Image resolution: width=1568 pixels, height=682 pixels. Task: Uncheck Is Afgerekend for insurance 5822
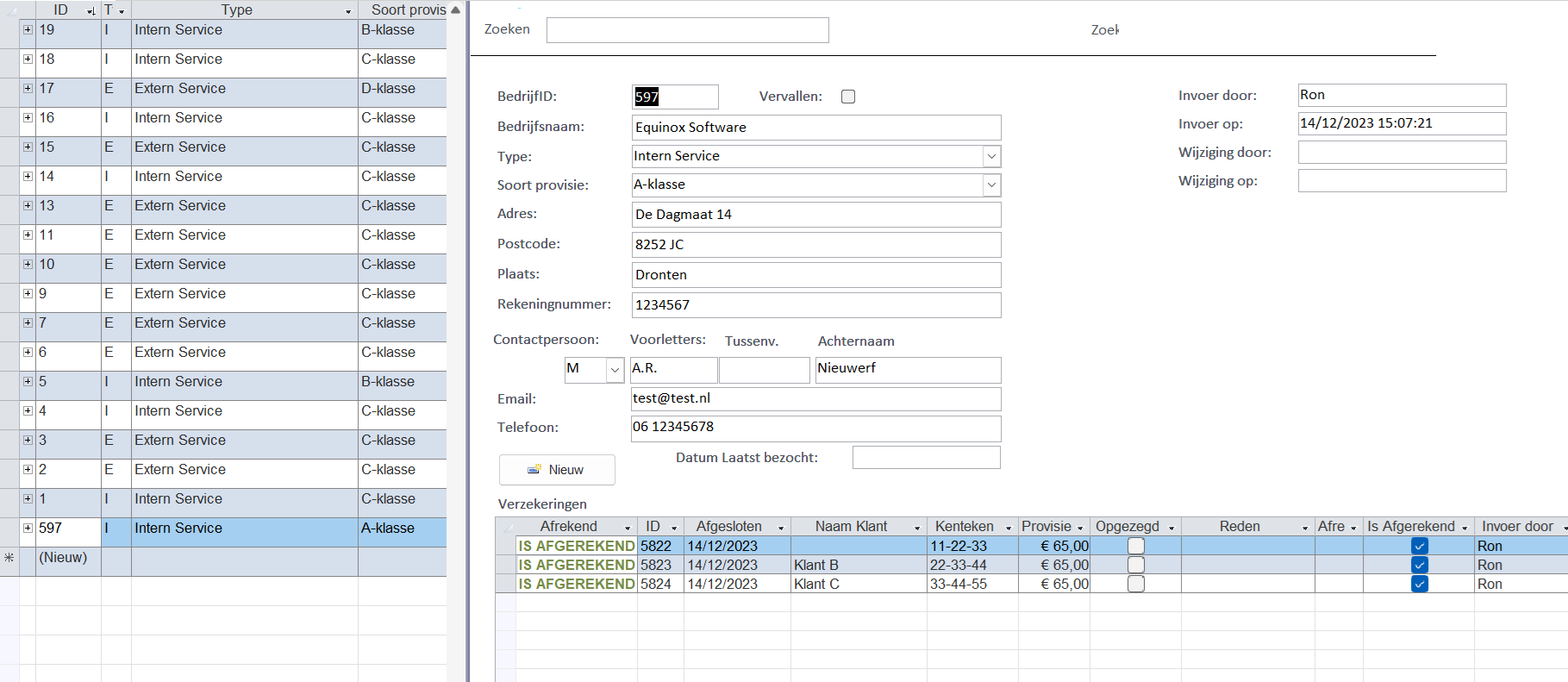(x=1420, y=546)
